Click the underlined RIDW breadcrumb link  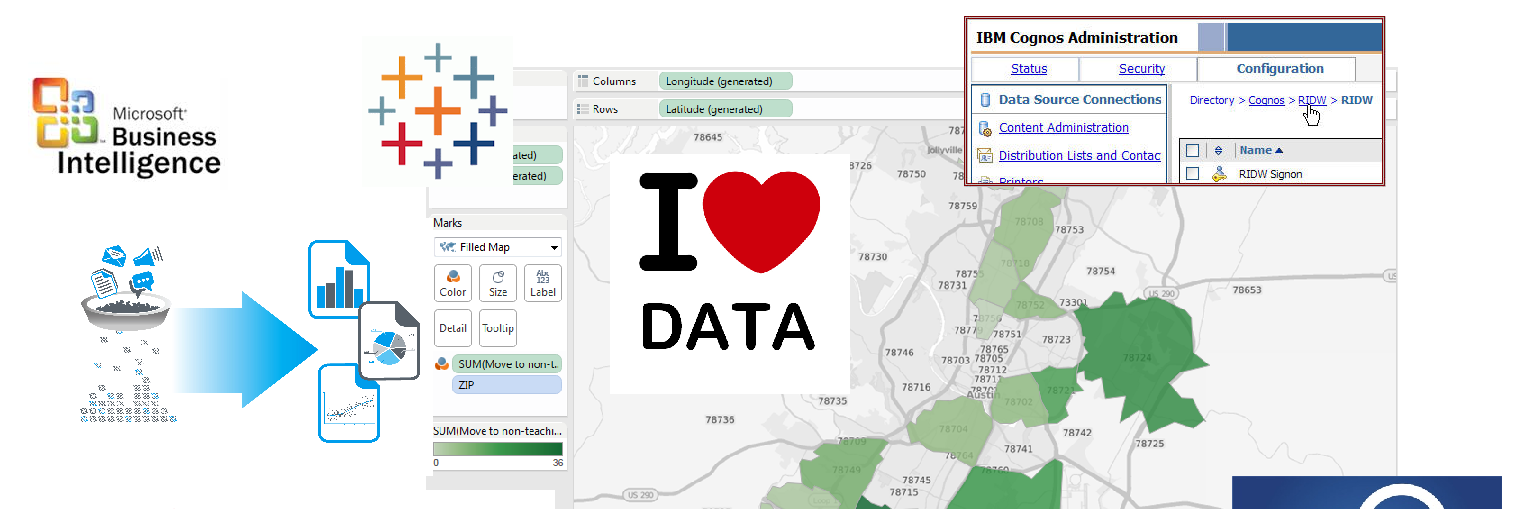pos(1312,100)
